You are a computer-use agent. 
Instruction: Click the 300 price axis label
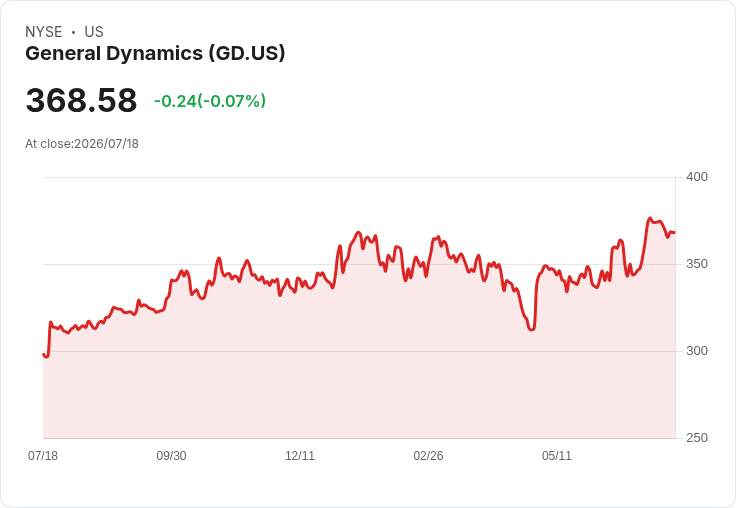(697, 351)
